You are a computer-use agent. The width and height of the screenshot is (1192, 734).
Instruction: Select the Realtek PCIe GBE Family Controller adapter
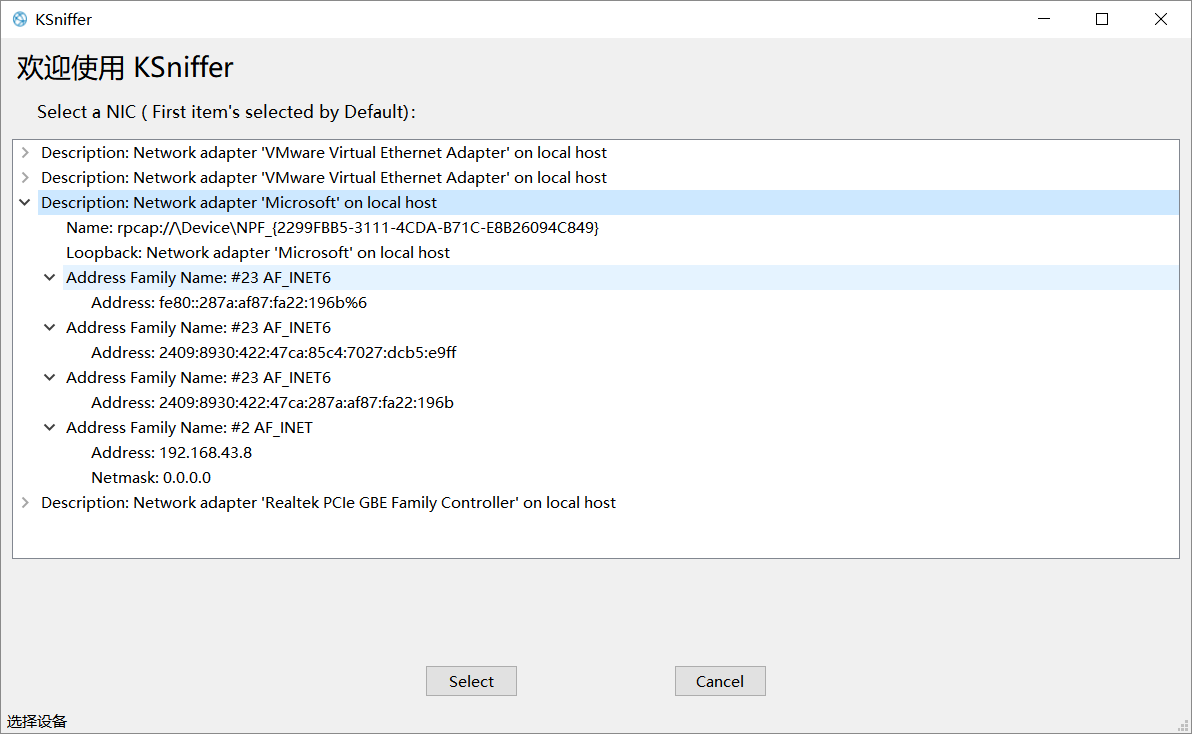click(x=328, y=503)
